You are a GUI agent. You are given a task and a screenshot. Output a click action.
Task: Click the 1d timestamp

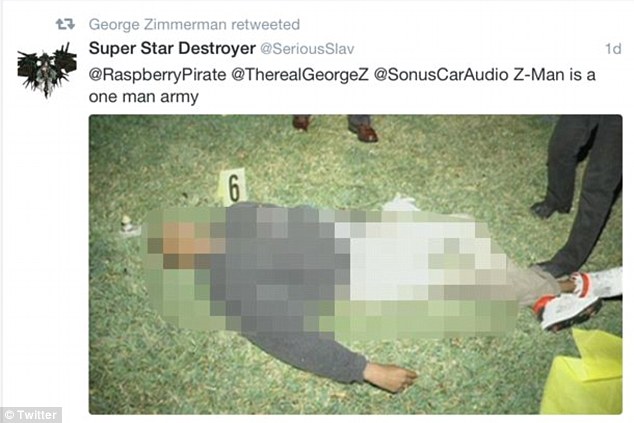613,49
